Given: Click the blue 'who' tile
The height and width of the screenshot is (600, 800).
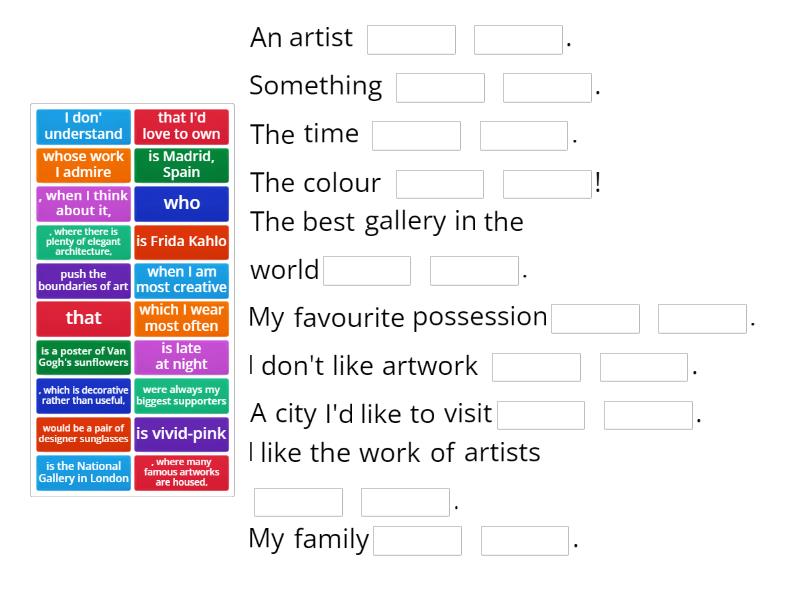Looking at the screenshot, I should pyautogui.click(x=181, y=203).
